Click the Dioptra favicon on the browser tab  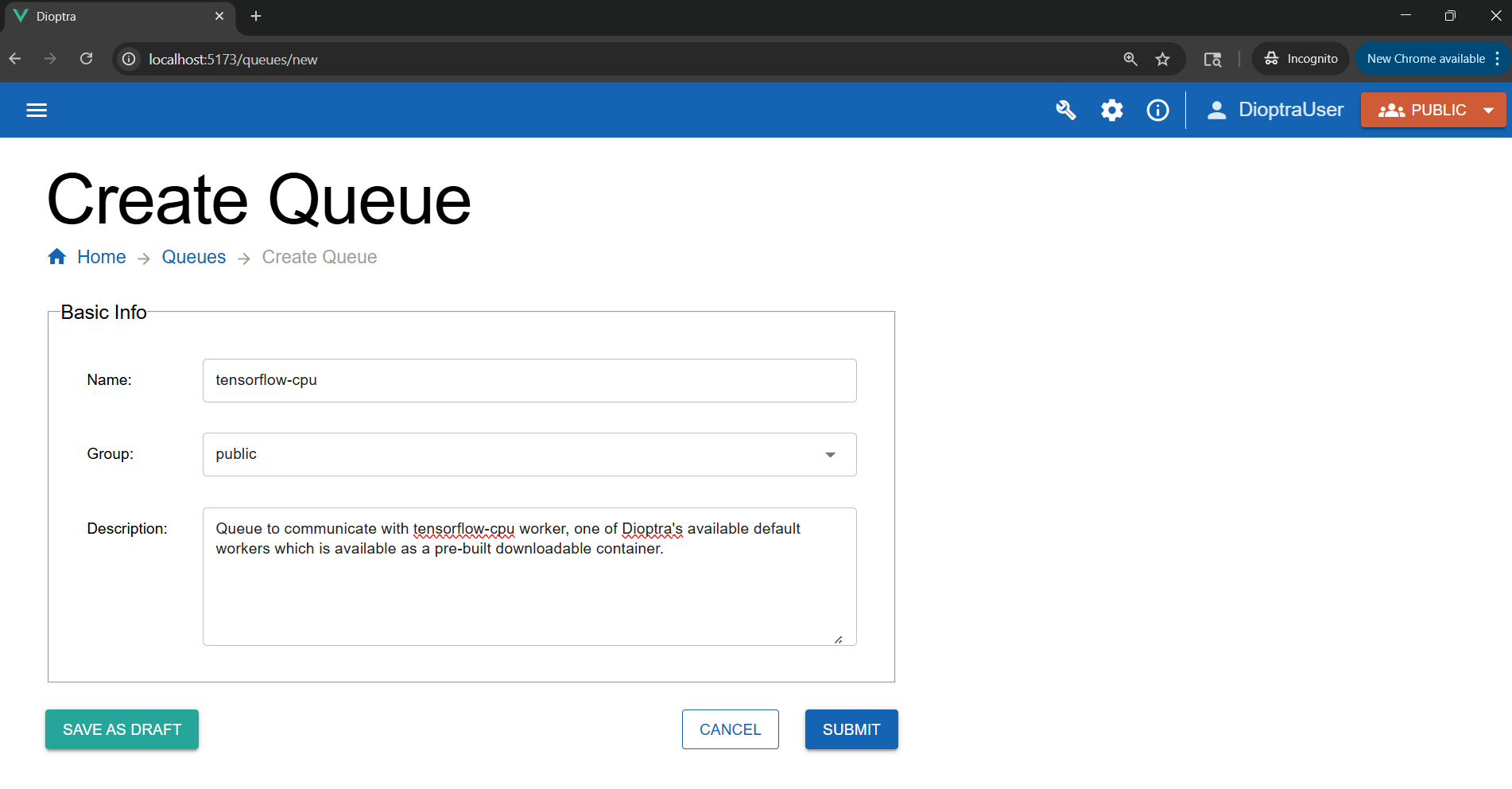pyautogui.click(x=21, y=16)
